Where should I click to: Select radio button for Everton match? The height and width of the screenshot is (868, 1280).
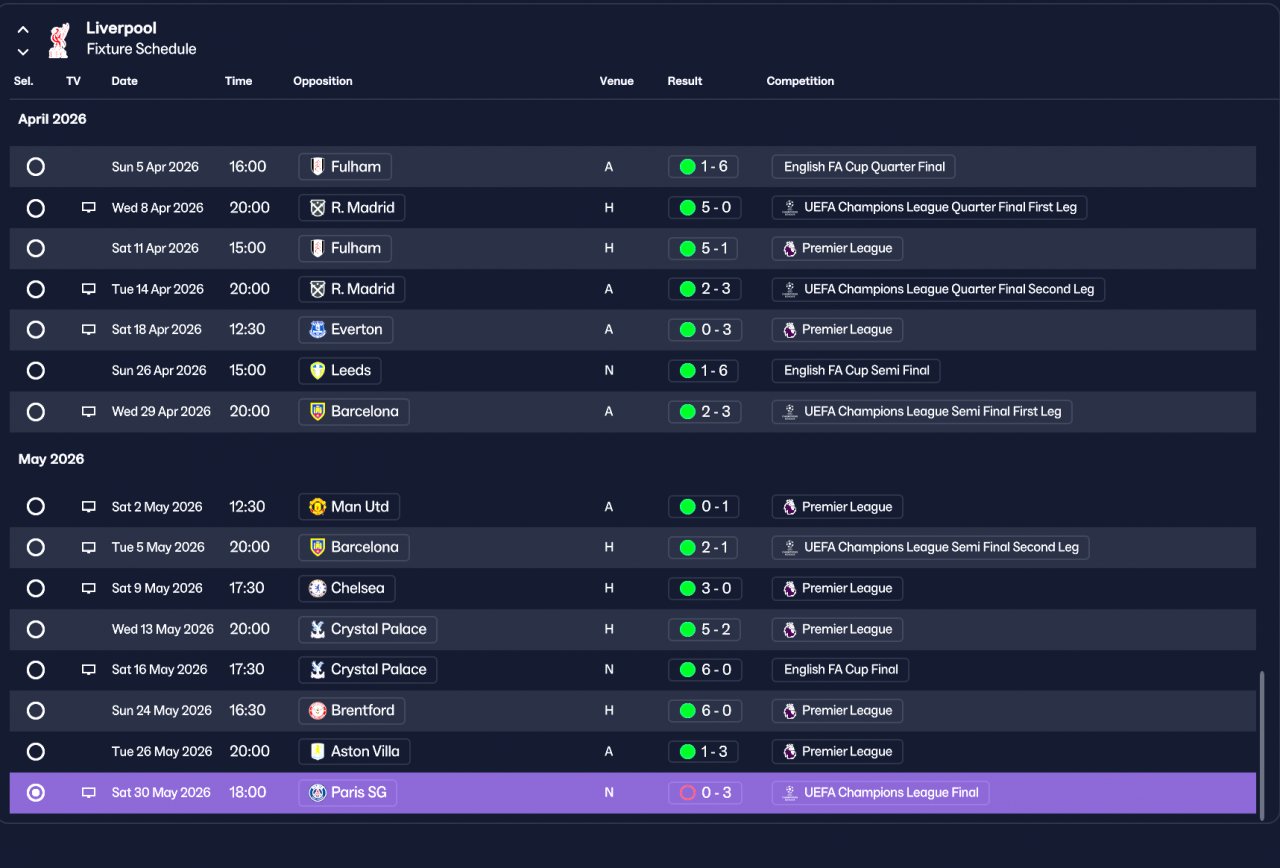point(36,330)
